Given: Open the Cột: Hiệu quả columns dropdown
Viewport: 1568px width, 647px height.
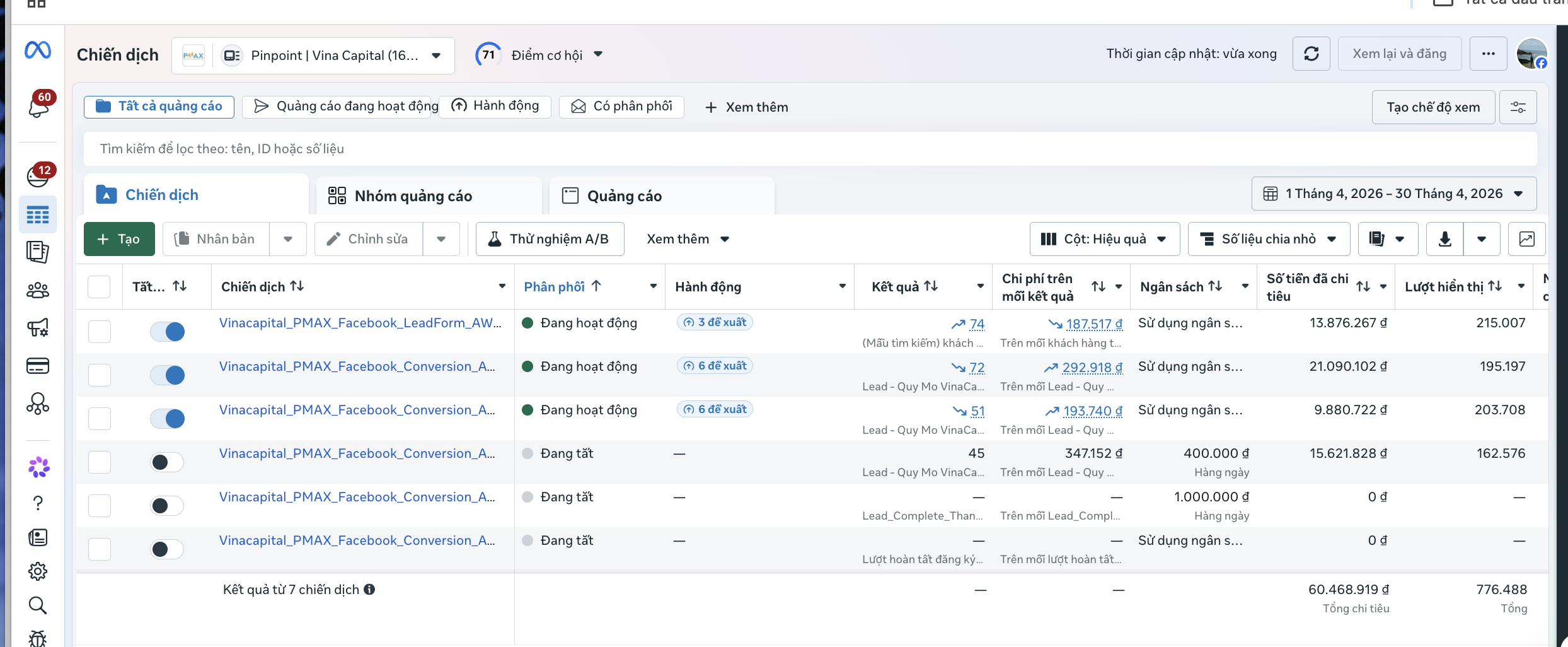Looking at the screenshot, I should click(x=1105, y=239).
